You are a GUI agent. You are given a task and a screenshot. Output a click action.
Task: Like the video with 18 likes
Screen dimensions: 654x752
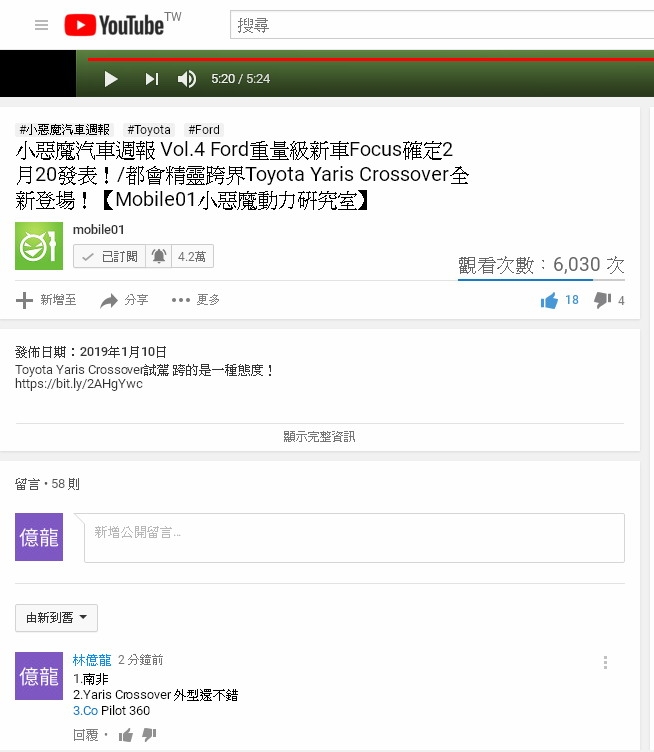tap(560, 300)
